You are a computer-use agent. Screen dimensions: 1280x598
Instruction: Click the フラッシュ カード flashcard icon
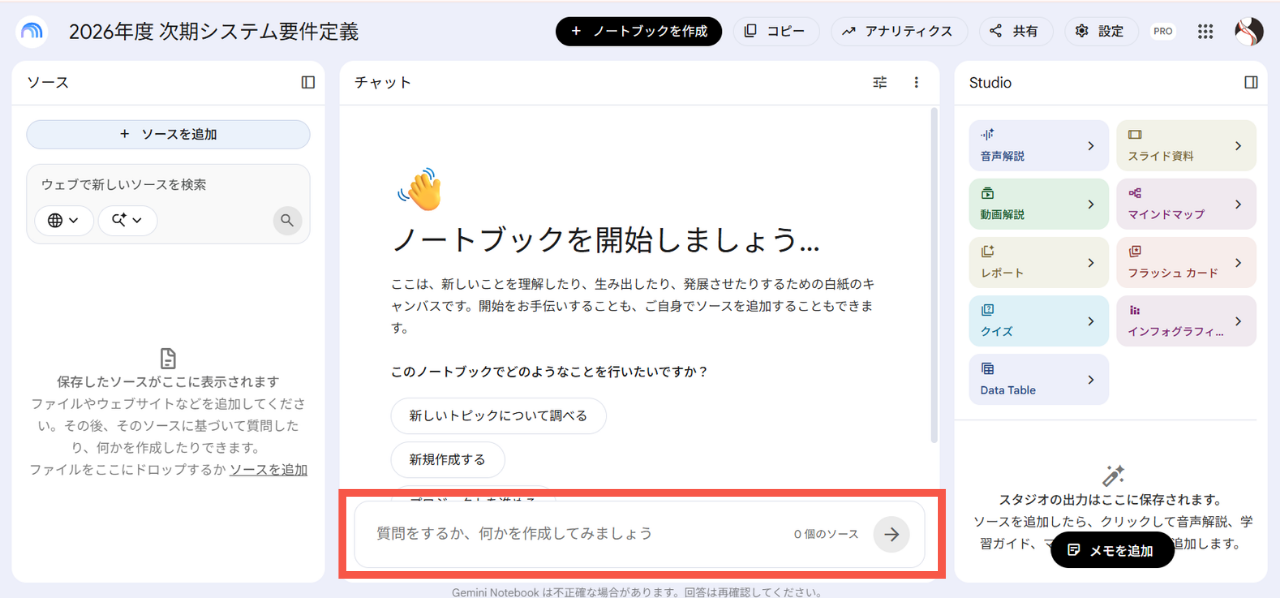1135,251
